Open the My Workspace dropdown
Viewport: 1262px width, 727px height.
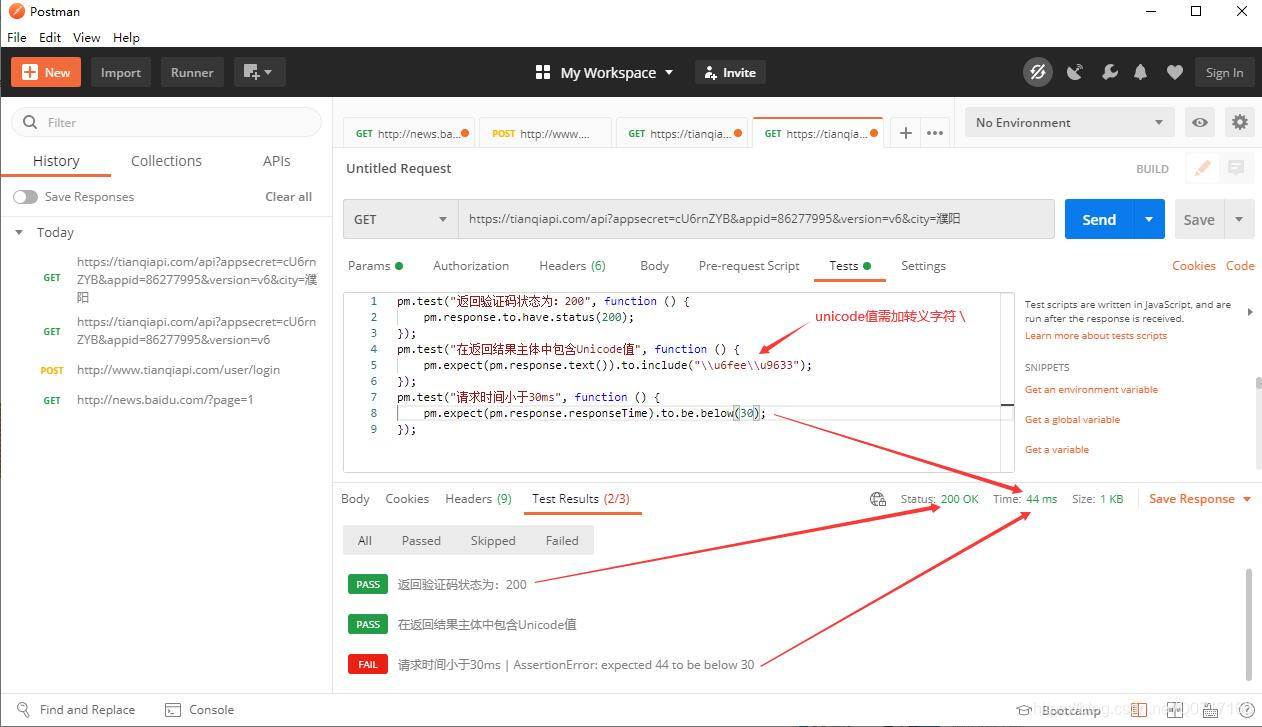click(617, 72)
